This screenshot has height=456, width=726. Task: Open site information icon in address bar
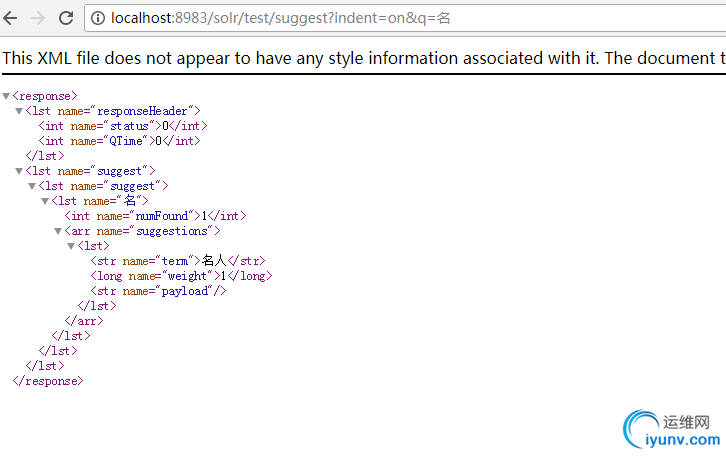pyautogui.click(x=97, y=18)
